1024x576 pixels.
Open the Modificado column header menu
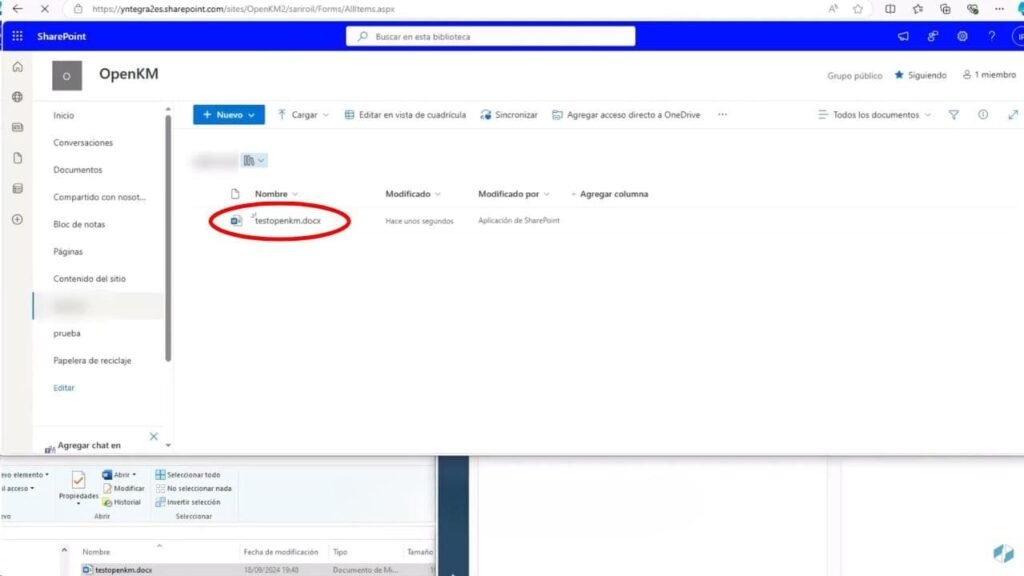click(413, 194)
